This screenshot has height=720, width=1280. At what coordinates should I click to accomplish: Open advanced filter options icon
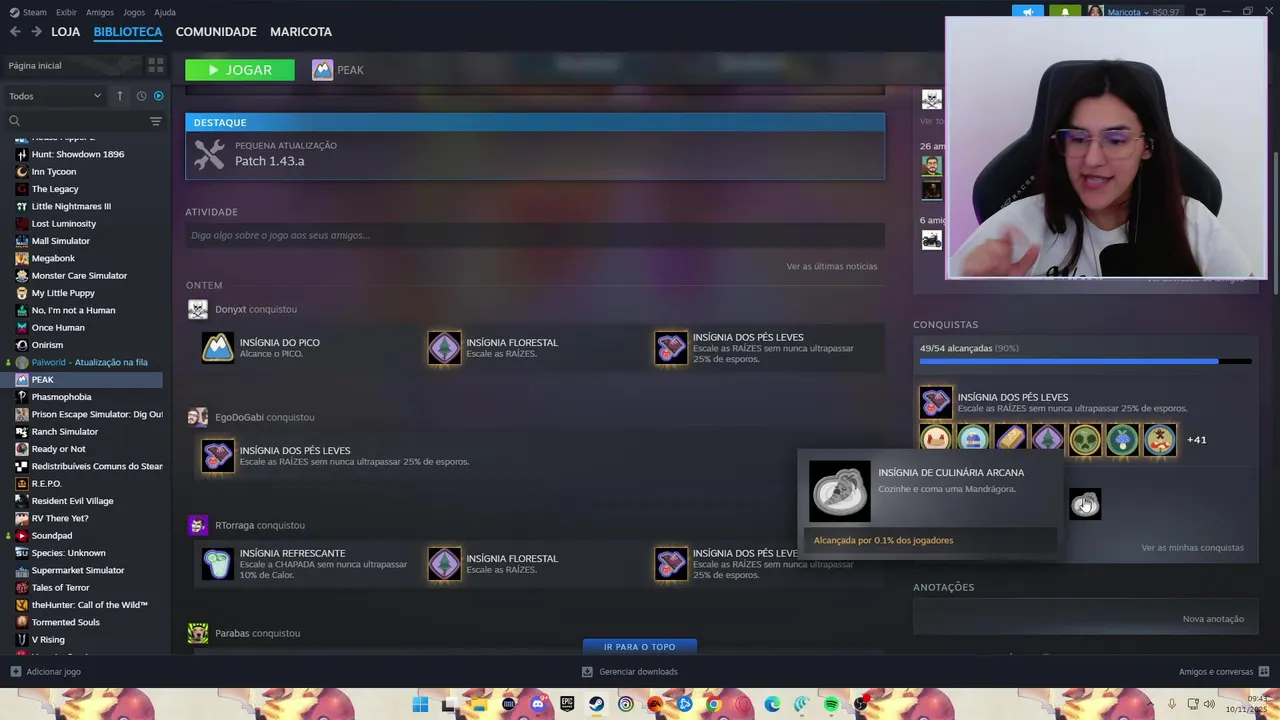pos(156,121)
